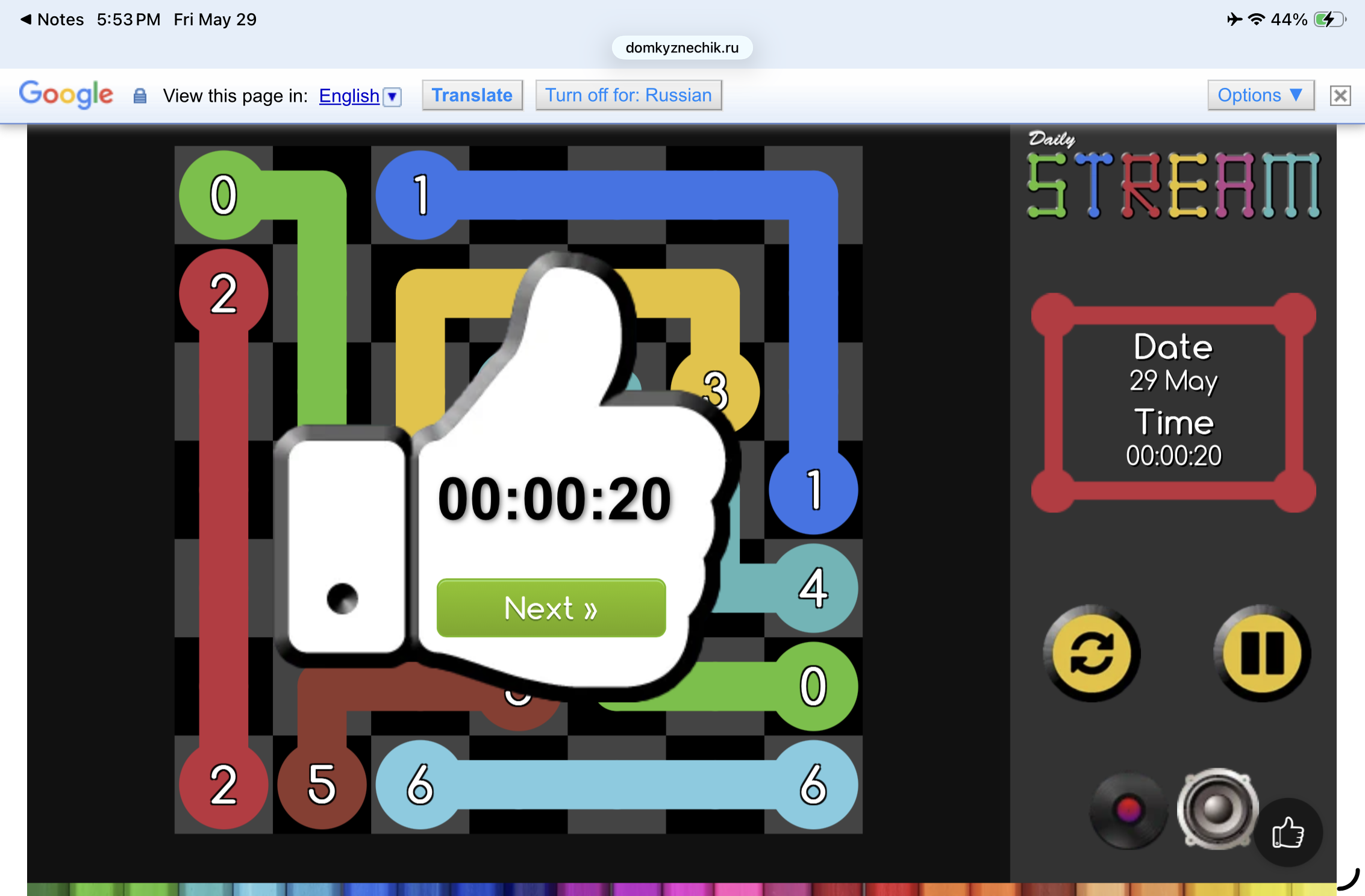Click the green Next button
The height and width of the screenshot is (896, 1365).
551,608
